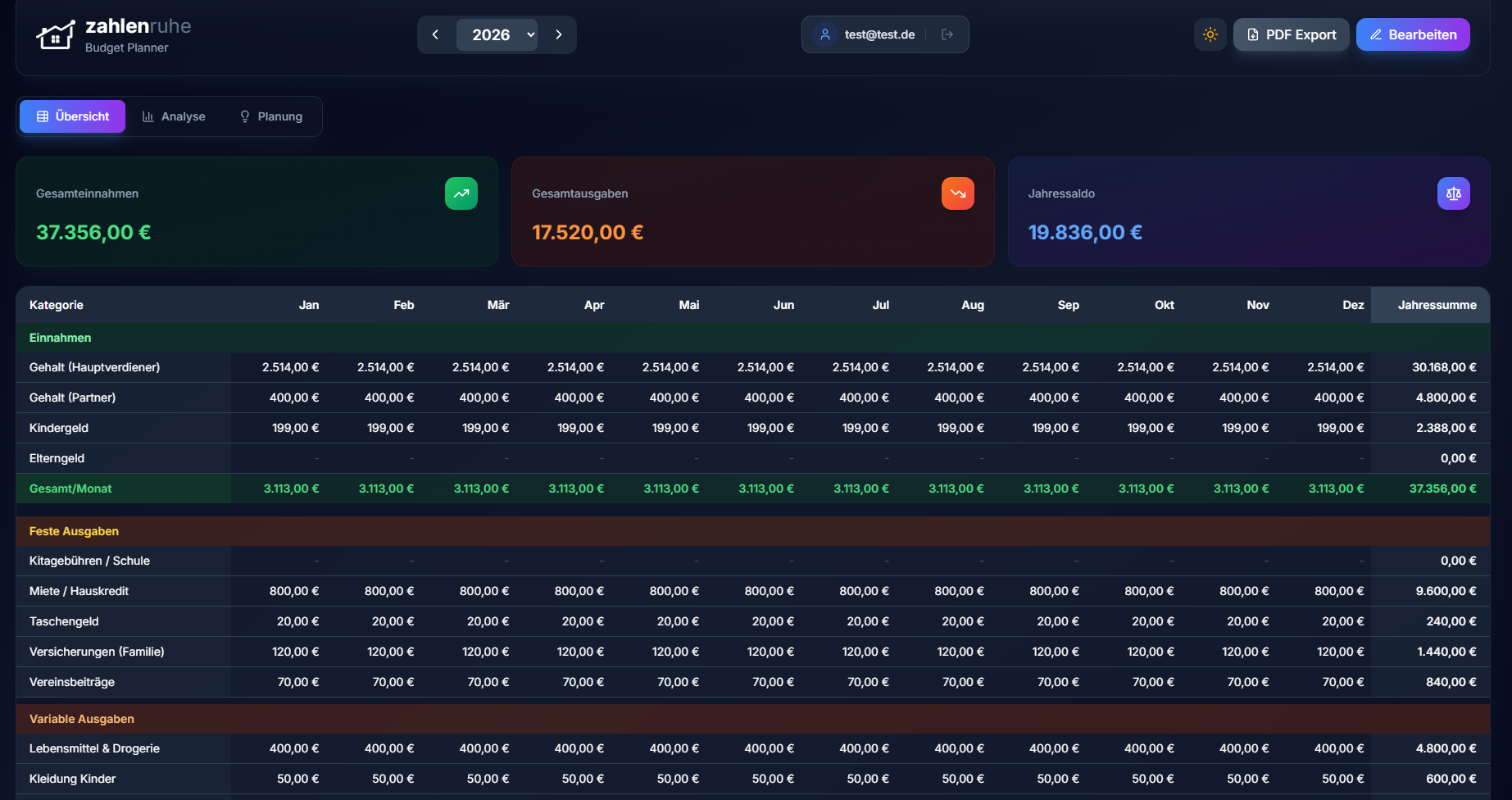Click the Bearbeiten button
The height and width of the screenshot is (800, 1512).
(x=1412, y=34)
